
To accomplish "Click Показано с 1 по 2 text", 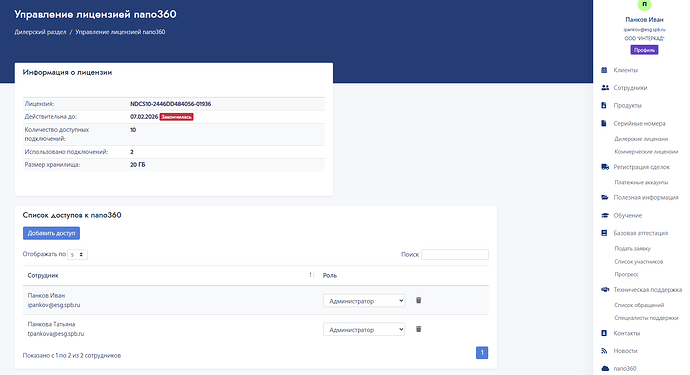I will pos(71,355).
